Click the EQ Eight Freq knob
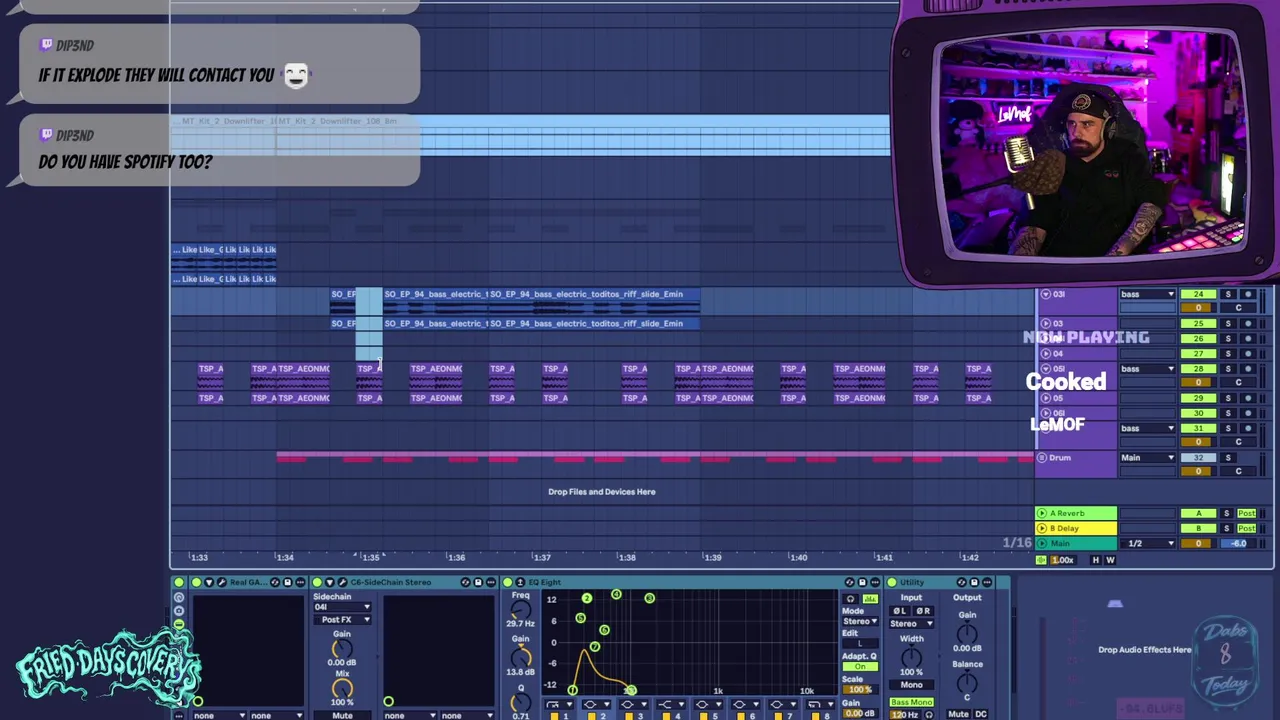Viewport: 1280px width, 720px height. (520, 610)
